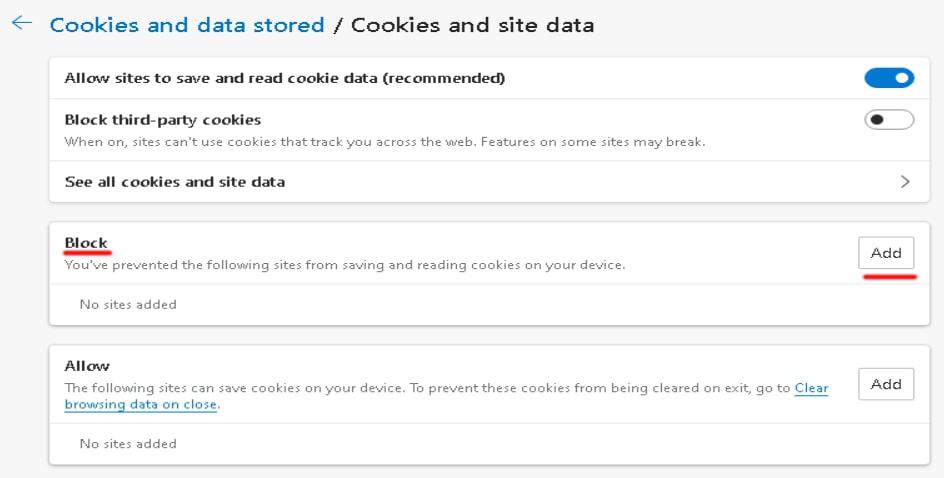Select No sites added under Block
Image resolution: width=944 pixels, height=478 pixels.
128,305
